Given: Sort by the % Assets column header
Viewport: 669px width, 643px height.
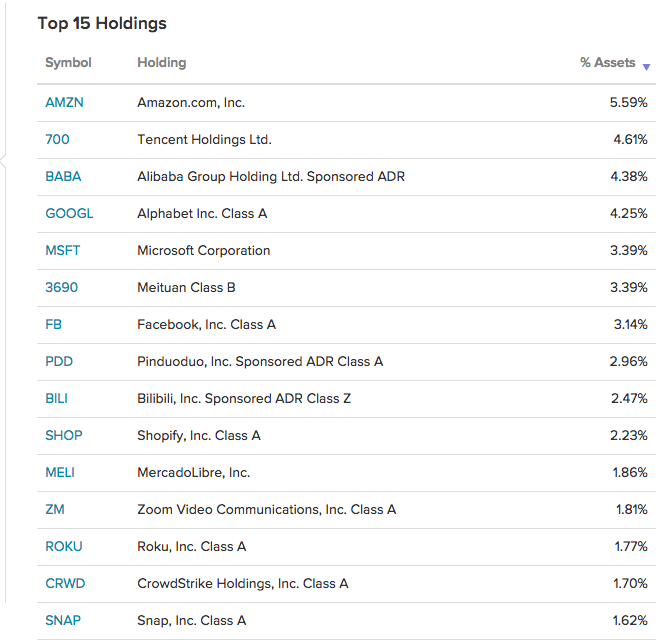Looking at the screenshot, I should pyautogui.click(x=608, y=63).
